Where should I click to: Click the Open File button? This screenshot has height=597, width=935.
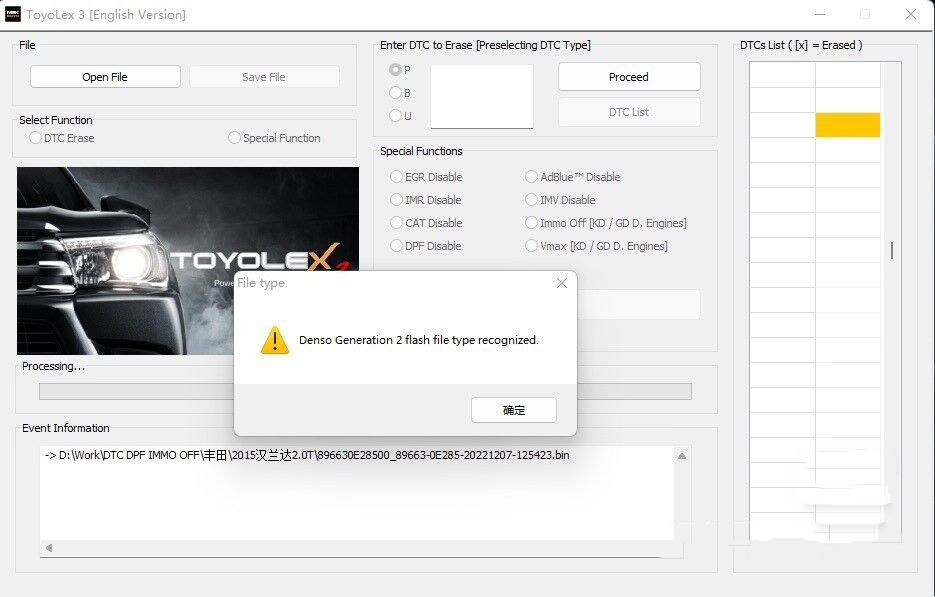(105, 77)
